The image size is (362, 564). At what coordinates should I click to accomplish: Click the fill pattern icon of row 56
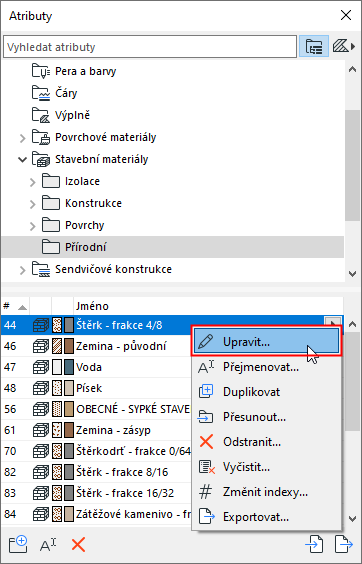pos(57,409)
